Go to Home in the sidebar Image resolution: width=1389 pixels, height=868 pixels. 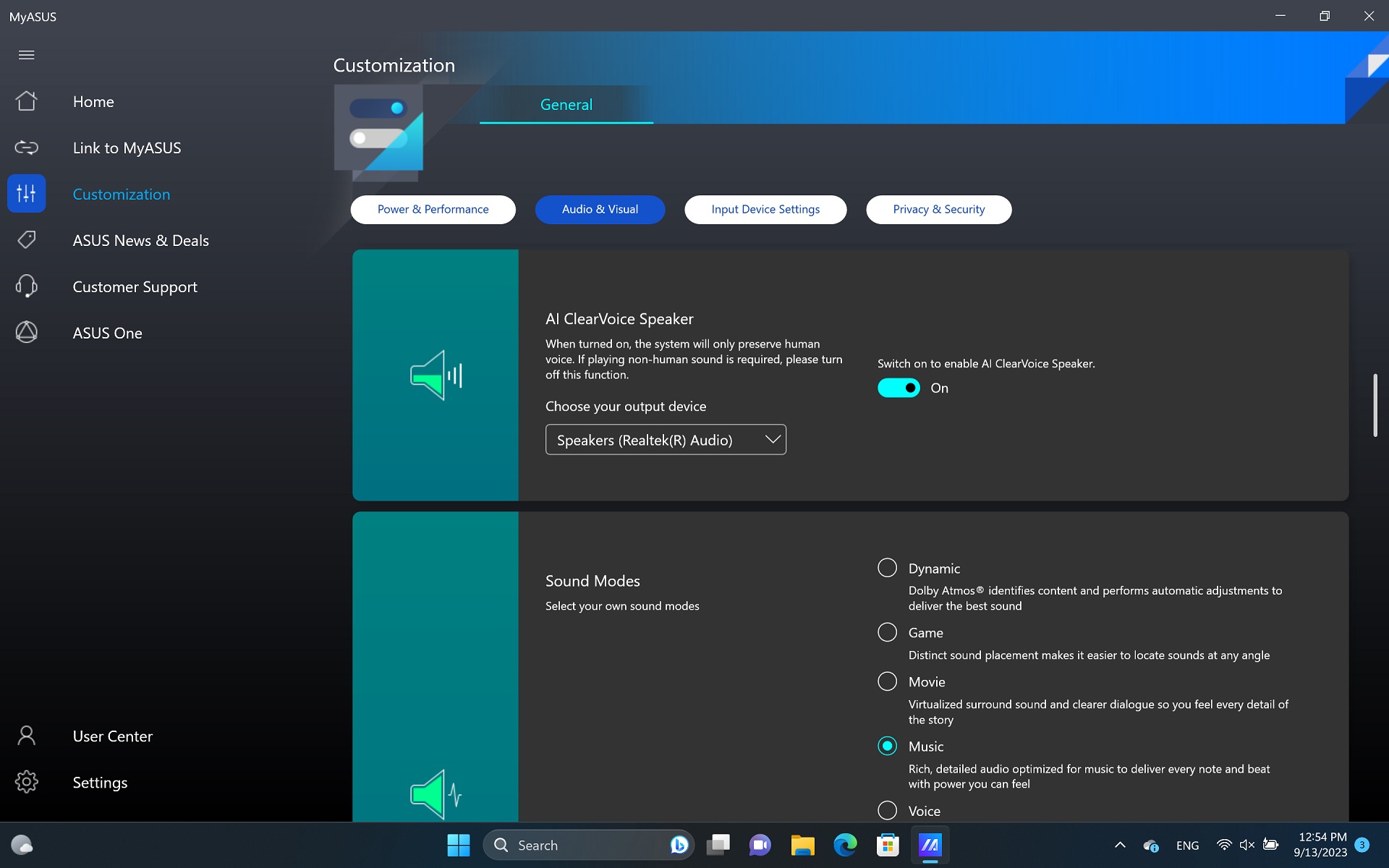coord(93,102)
